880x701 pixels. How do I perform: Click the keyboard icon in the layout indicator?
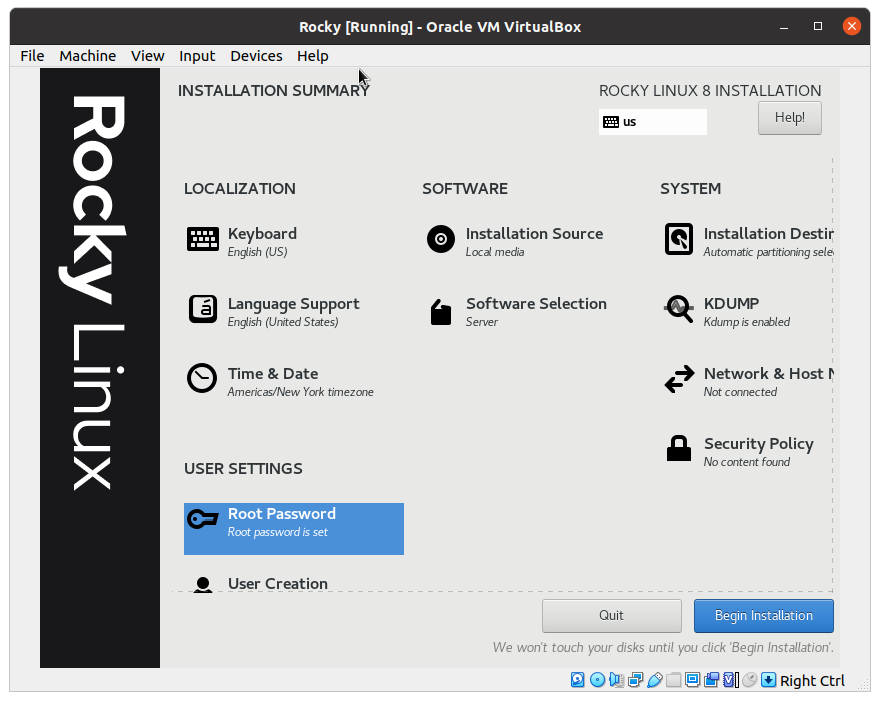tap(611, 122)
